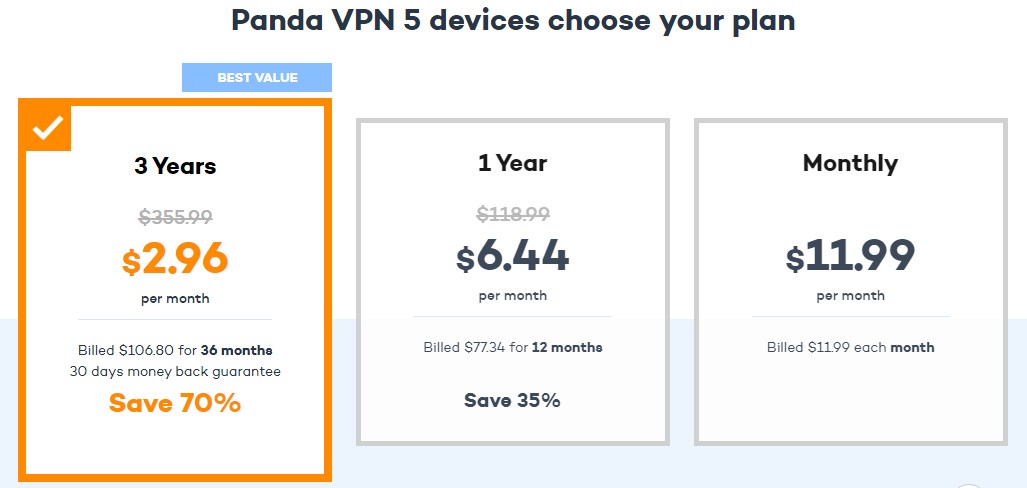1027x488 pixels.
Task: Click the crossed-out $118.99 price
Action: pos(512,214)
